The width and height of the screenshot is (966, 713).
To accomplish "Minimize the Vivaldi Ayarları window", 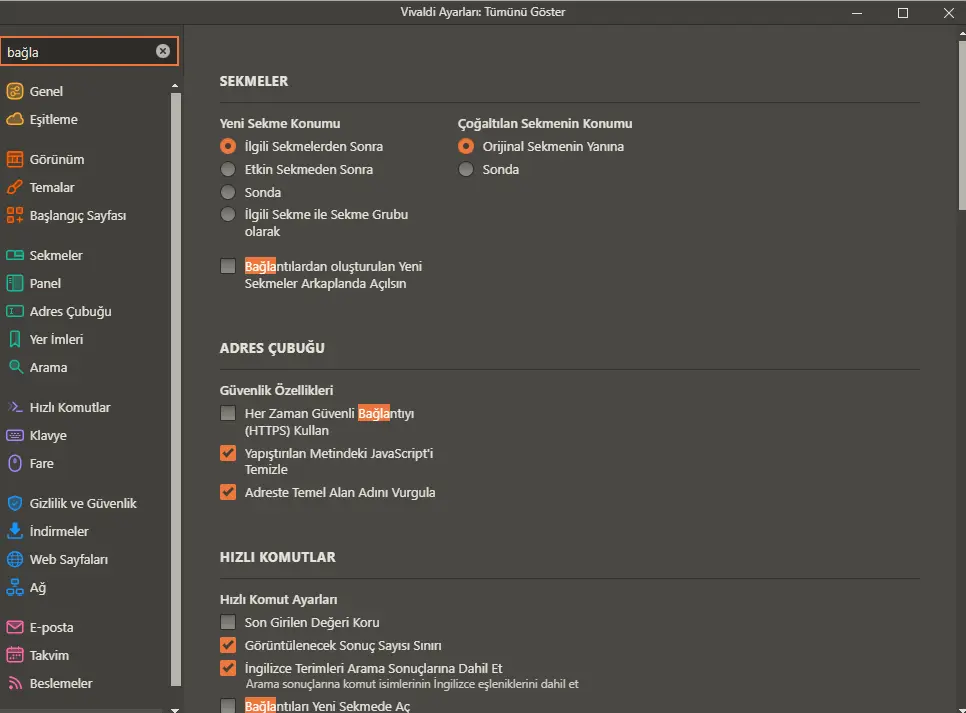I will 857,13.
